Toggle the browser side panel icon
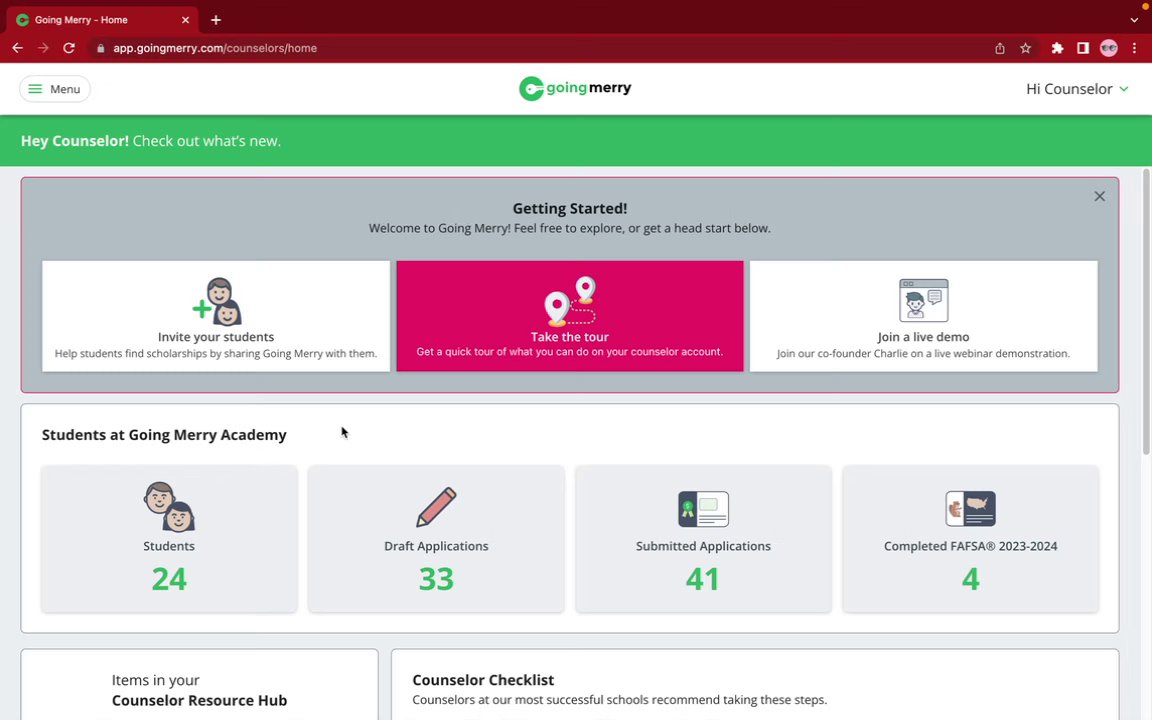 pos(1083,48)
